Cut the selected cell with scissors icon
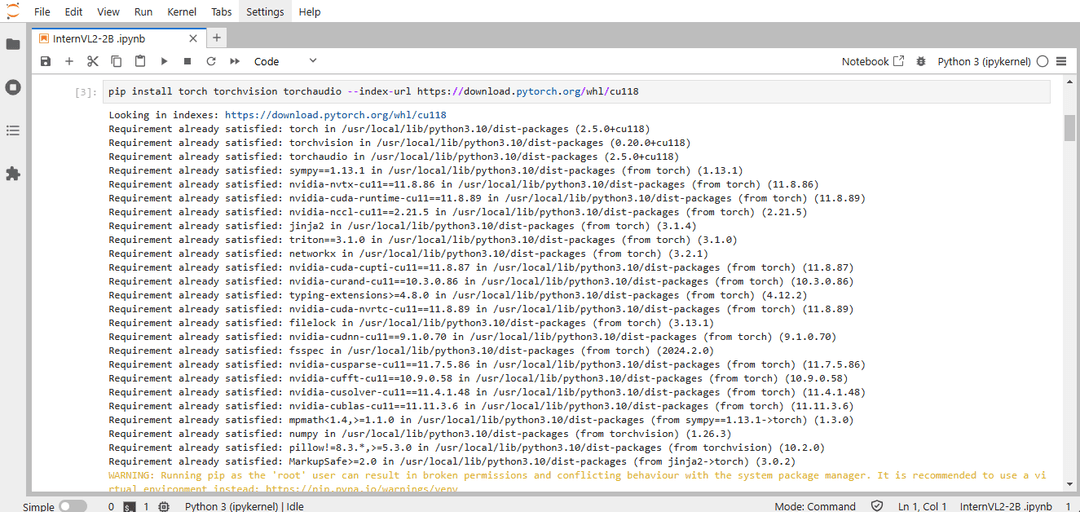Screen dimensions: 1080x512 point(92,61)
